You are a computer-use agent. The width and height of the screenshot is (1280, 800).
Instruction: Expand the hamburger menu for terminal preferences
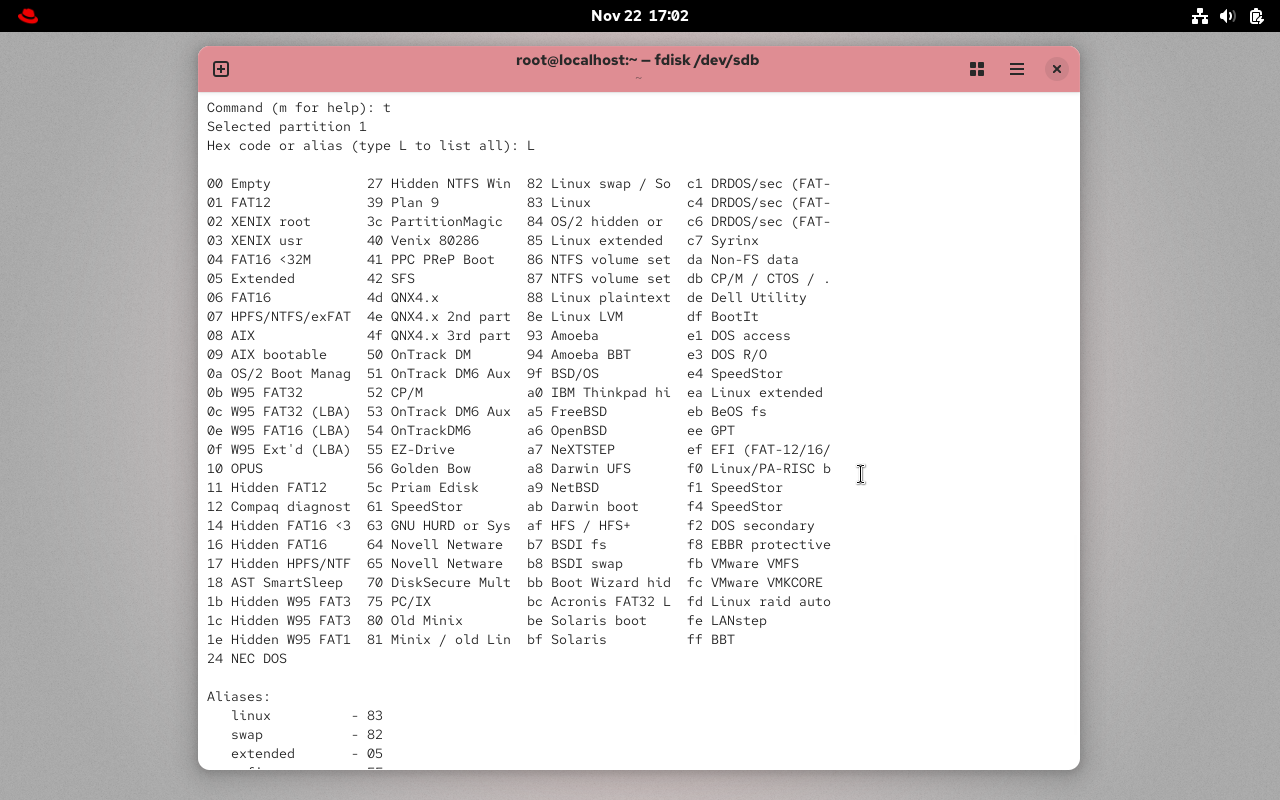point(1016,69)
